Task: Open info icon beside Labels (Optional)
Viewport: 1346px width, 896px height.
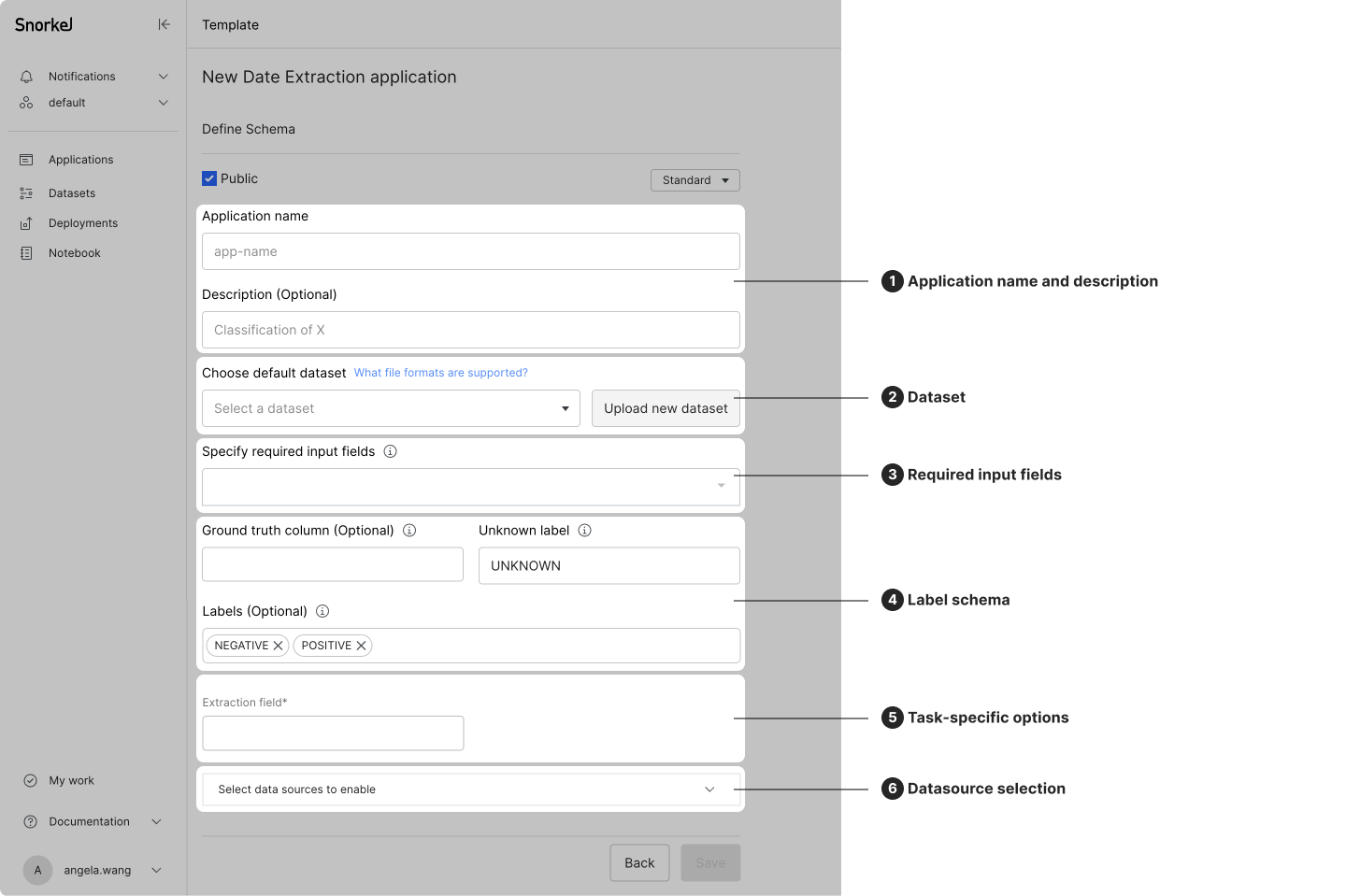Action: (322, 611)
